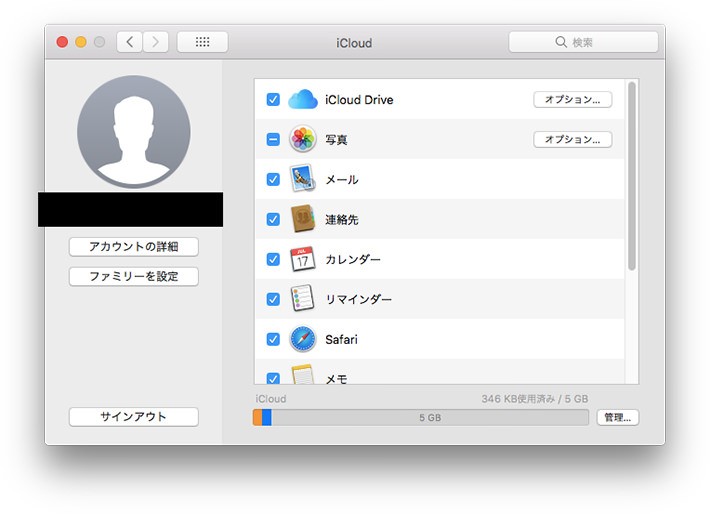Disable the Safari sync checkbox
Viewport: 710px width, 514px height.
(273, 339)
